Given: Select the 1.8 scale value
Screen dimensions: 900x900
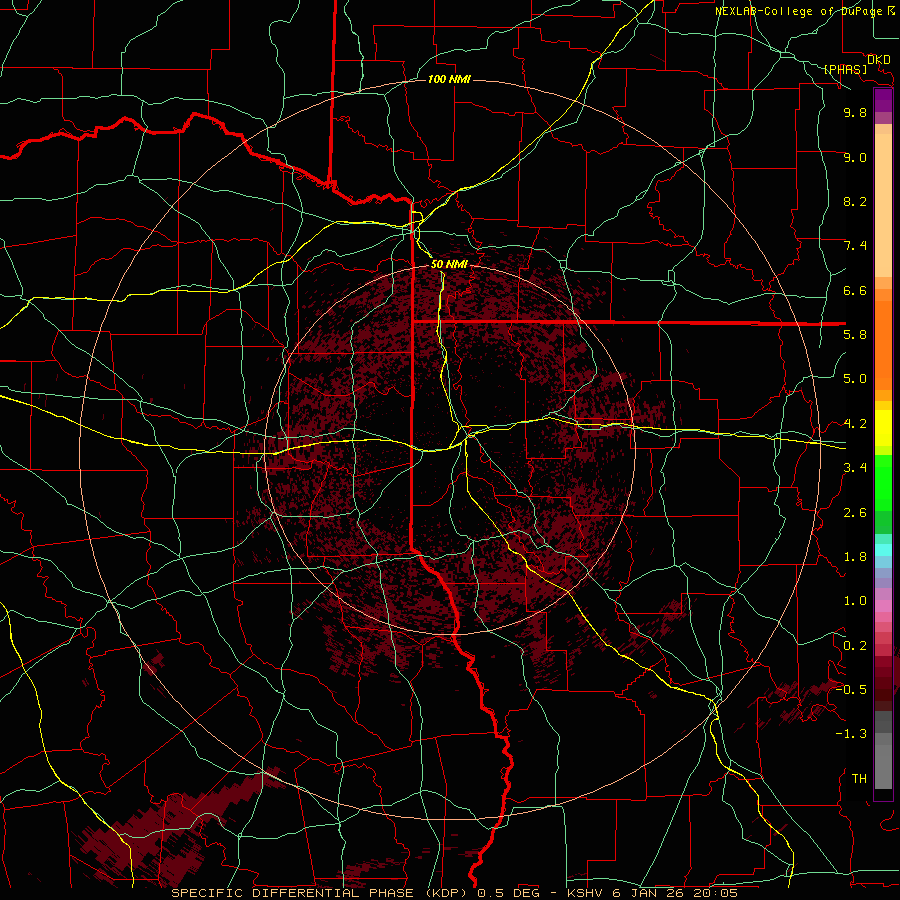Looking at the screenshot, I should 855,557.
